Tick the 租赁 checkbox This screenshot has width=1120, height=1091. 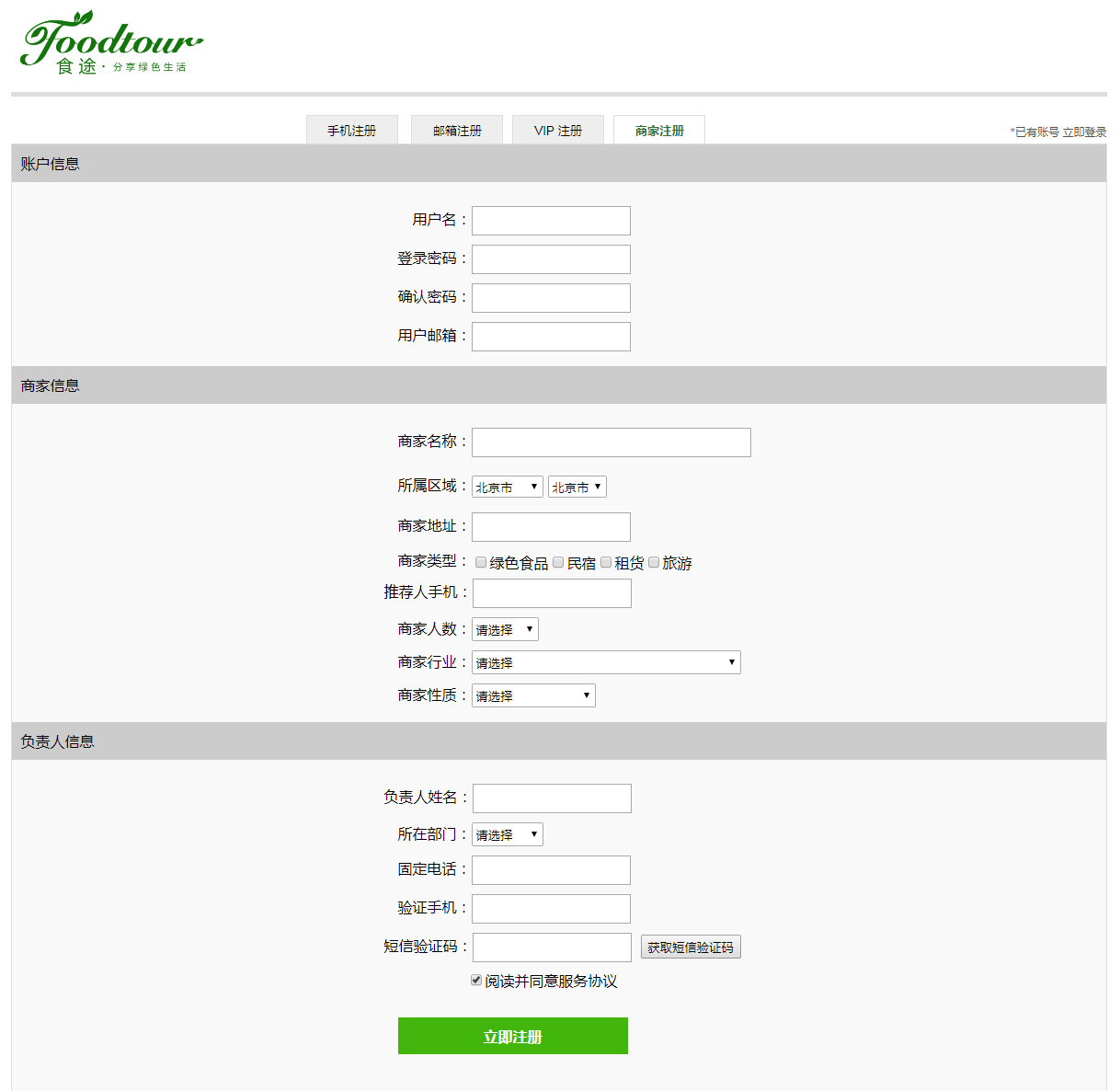[606, 562]
